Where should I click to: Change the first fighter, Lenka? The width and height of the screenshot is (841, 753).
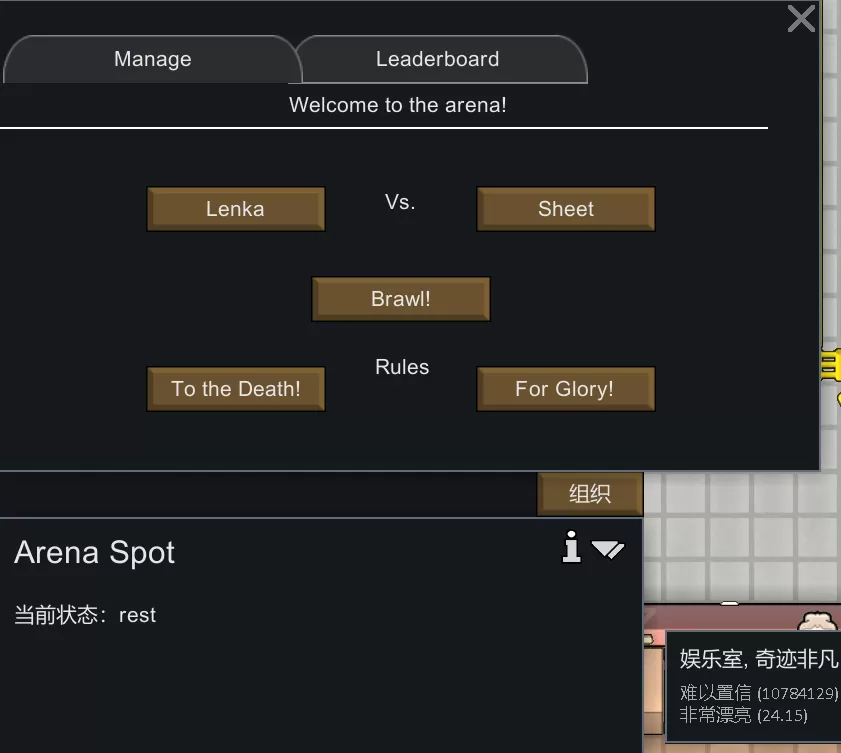[x=235, y=209]
